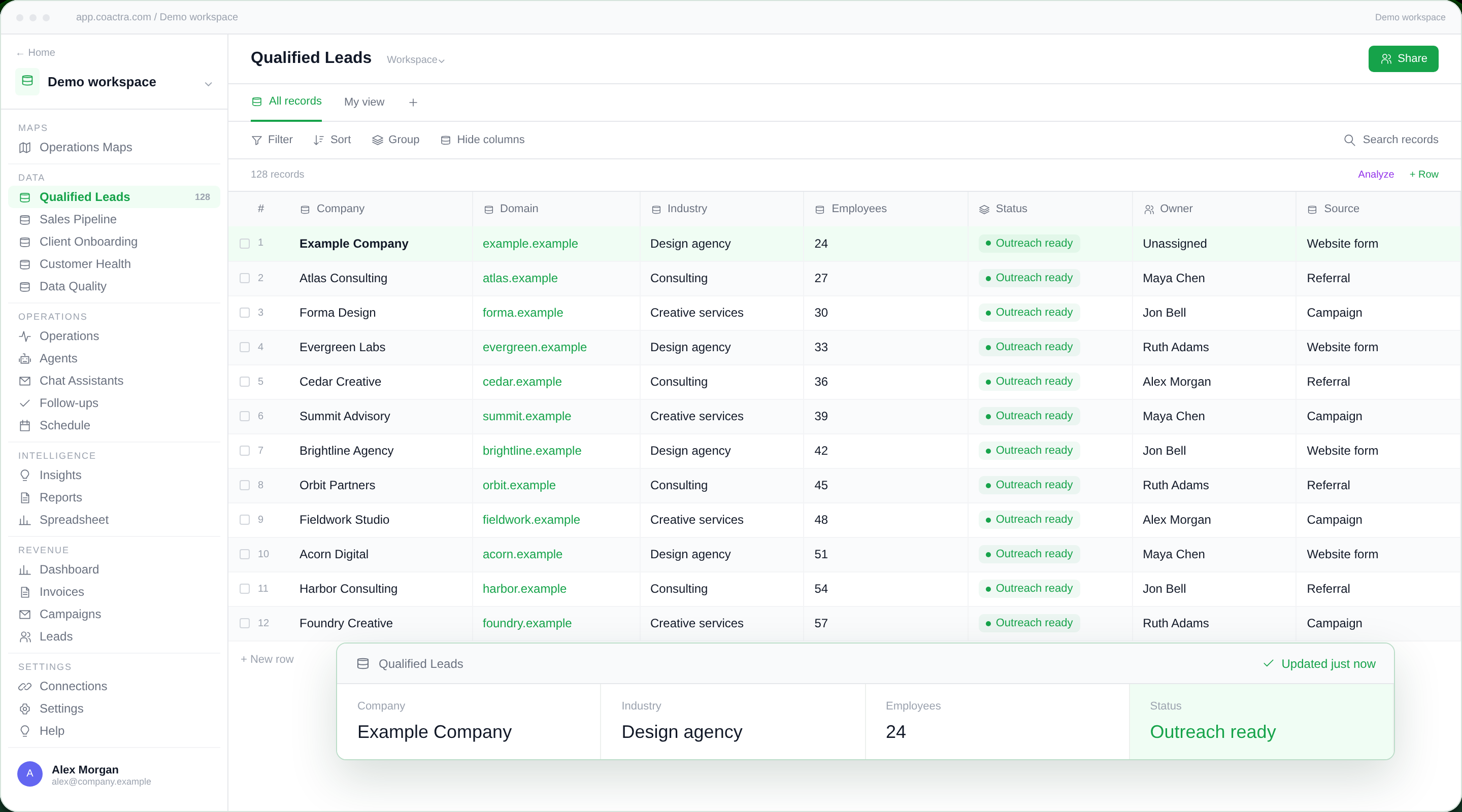The height and width of the screenshot is (812, 1462).
Task: Add a new view with plus tab
Action: (413, 103)
